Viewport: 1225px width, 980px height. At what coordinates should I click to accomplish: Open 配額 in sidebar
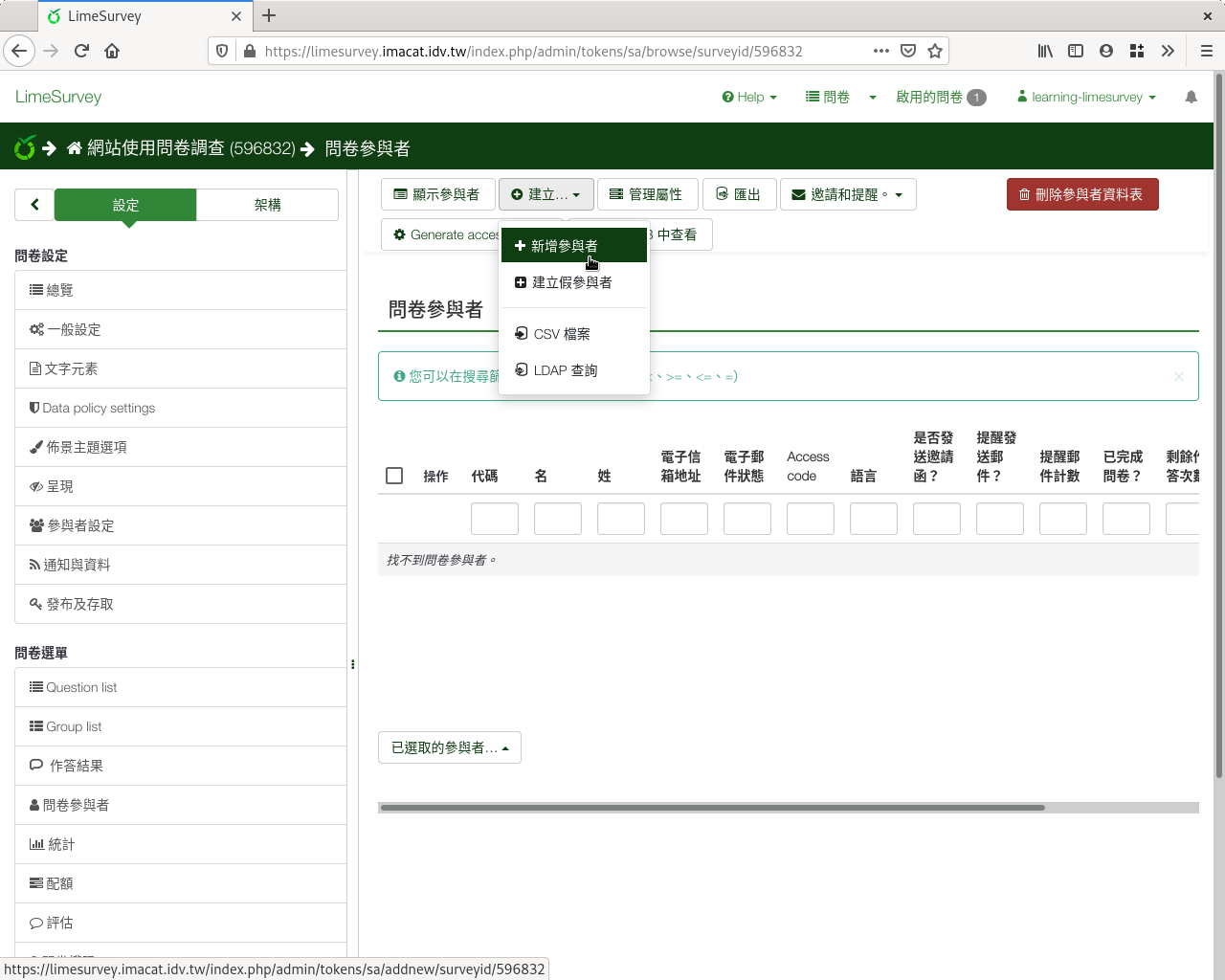click(181, 883)
